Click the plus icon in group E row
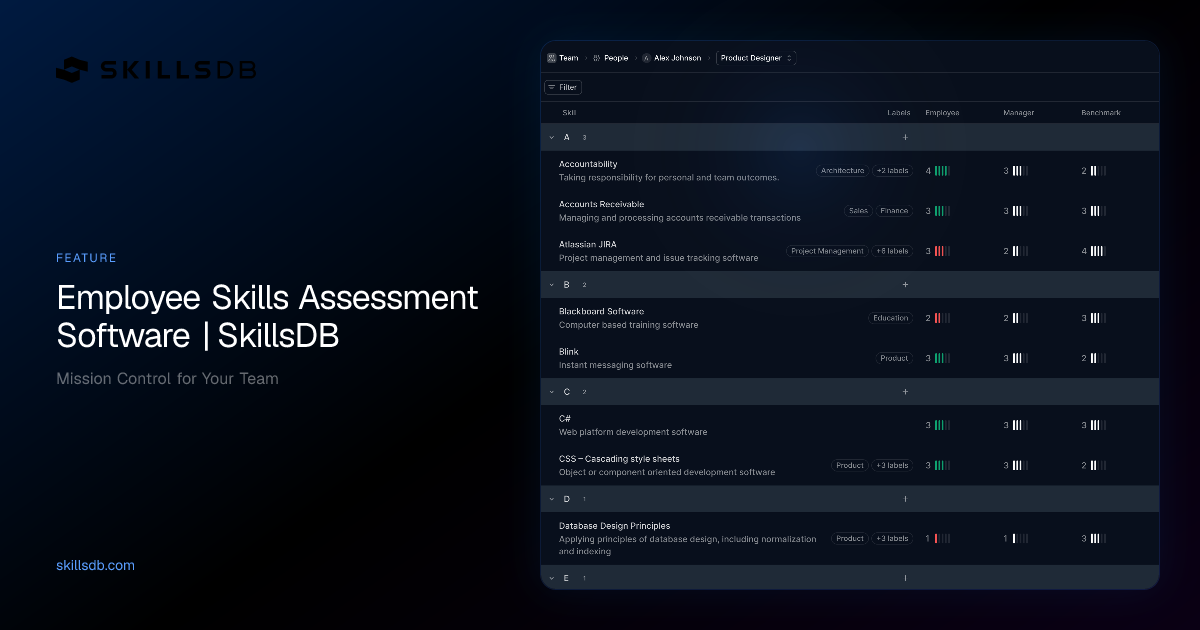Image resolution: width=1200 pixels, height=630 pixels. (x=905, y=578)
